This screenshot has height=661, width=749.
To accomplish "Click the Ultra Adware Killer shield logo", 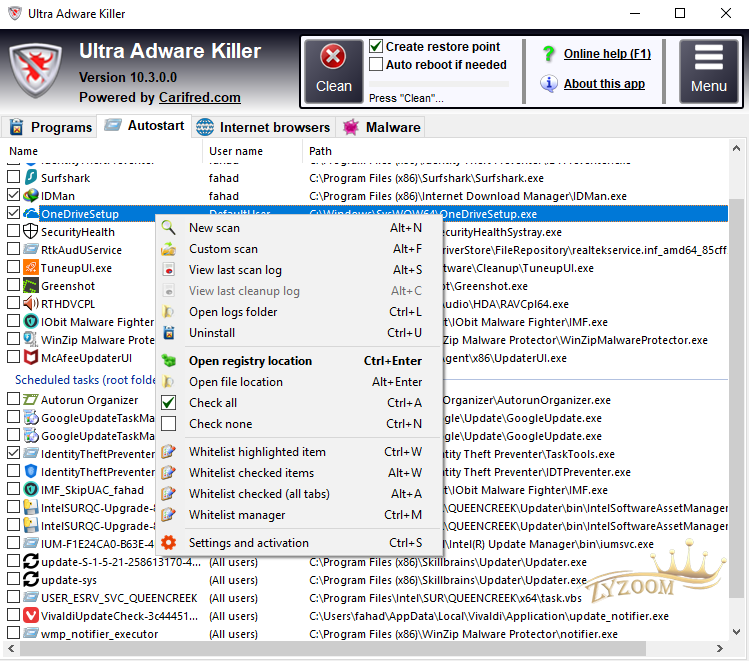I will pos(36,71).
